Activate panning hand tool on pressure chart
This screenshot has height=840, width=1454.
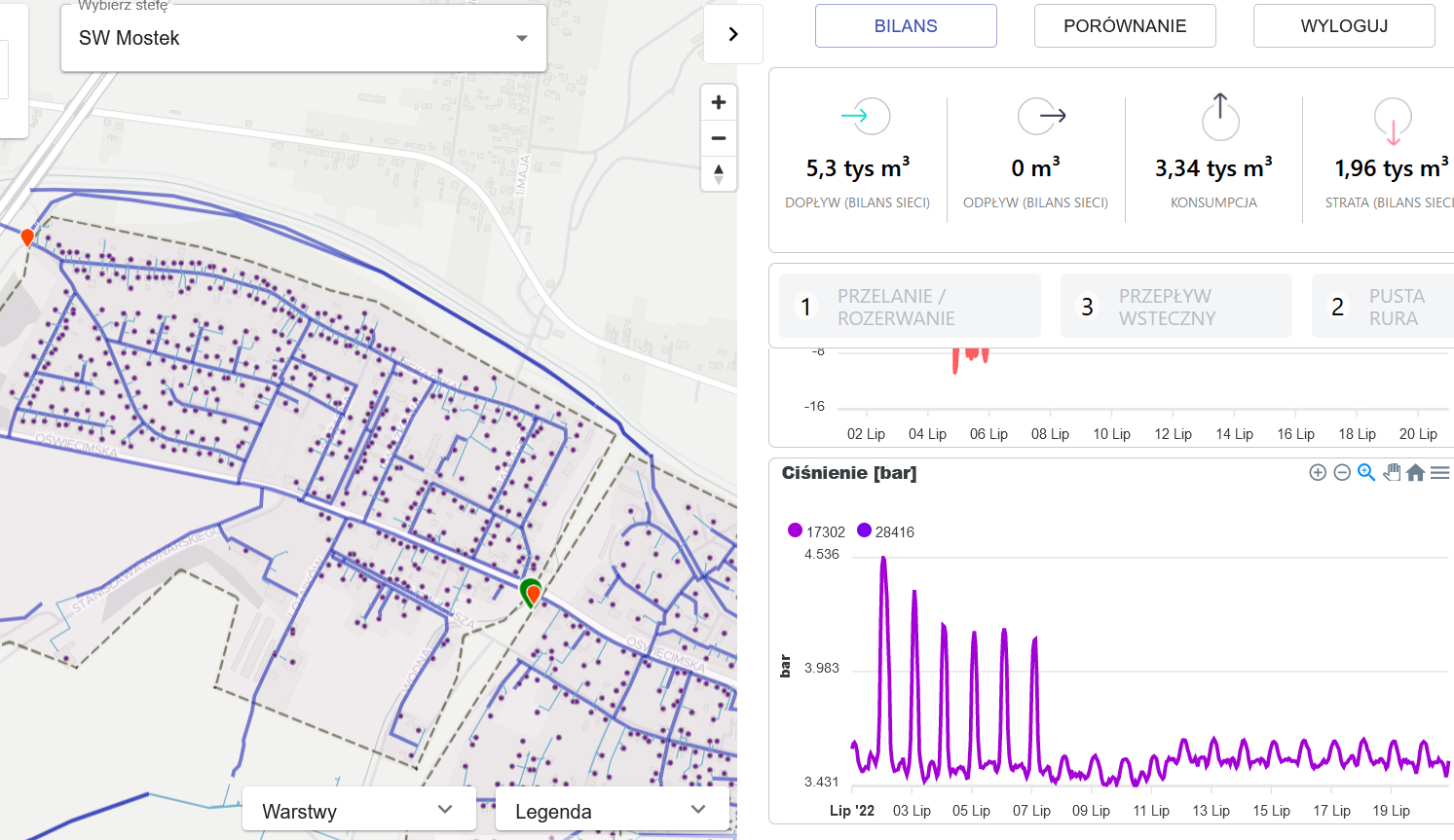pos(1392,472)
